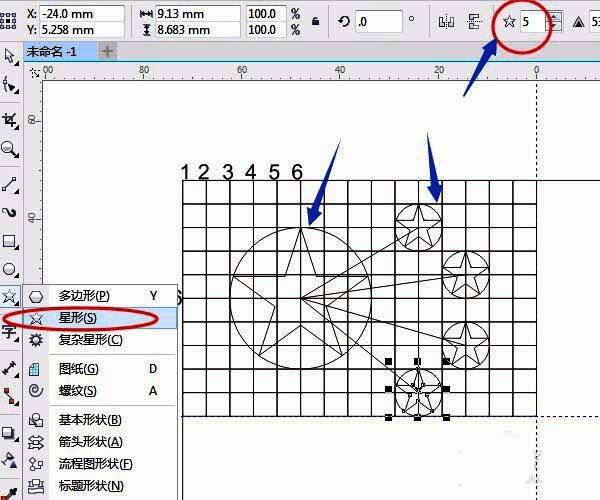Screen dimensions: 600x500
Task: Choose 多边形(P) from the flyout menu
Action: point(83,296)
